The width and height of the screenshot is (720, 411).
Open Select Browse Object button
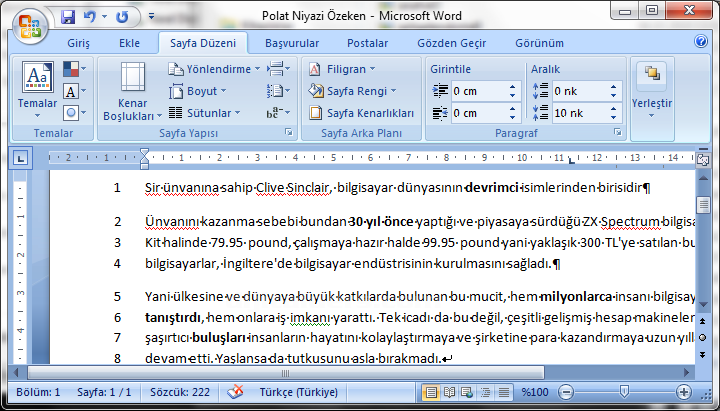click(x=703, y=338)
